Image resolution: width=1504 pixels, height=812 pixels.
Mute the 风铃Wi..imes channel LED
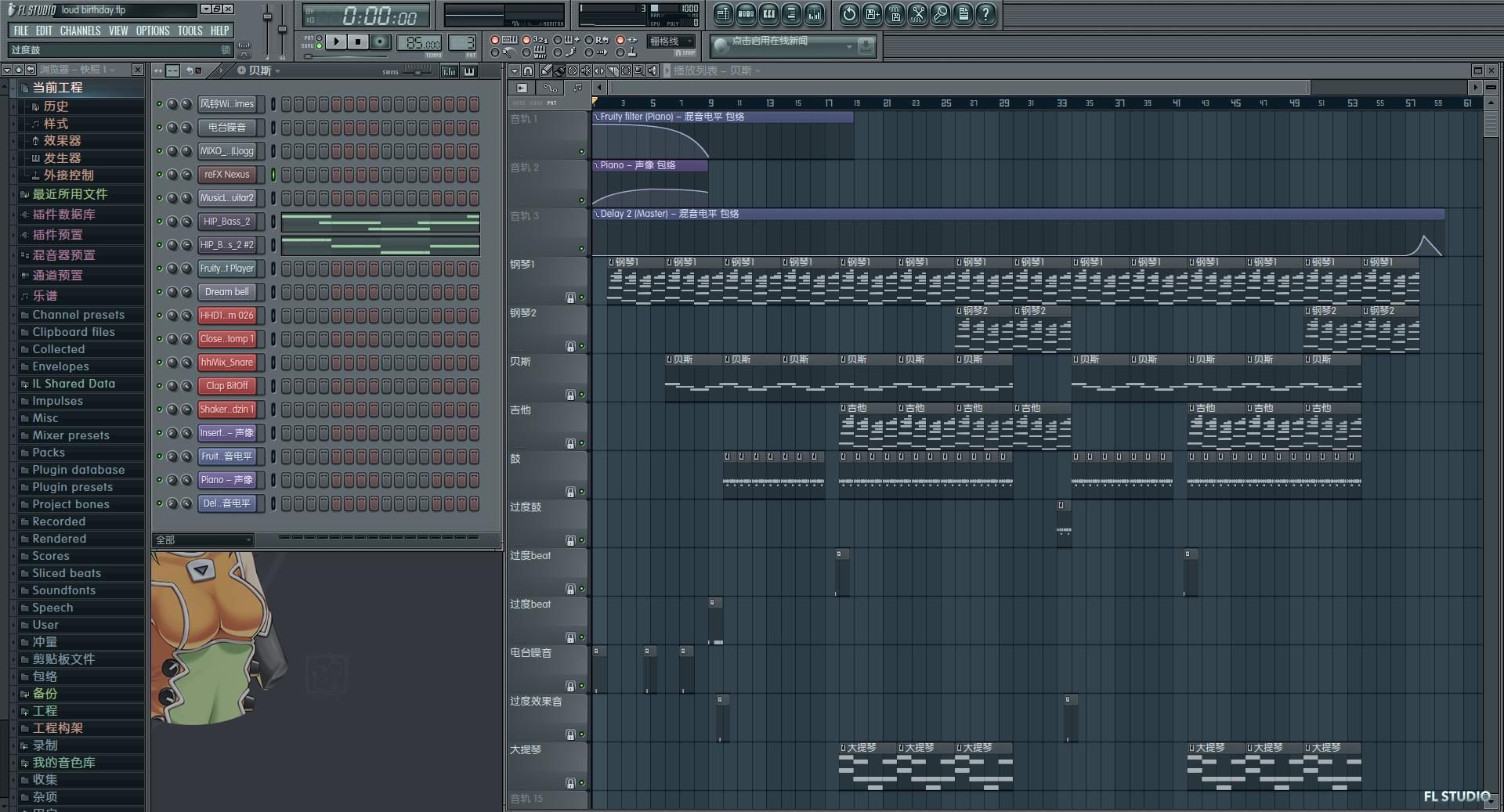point(160,104)
